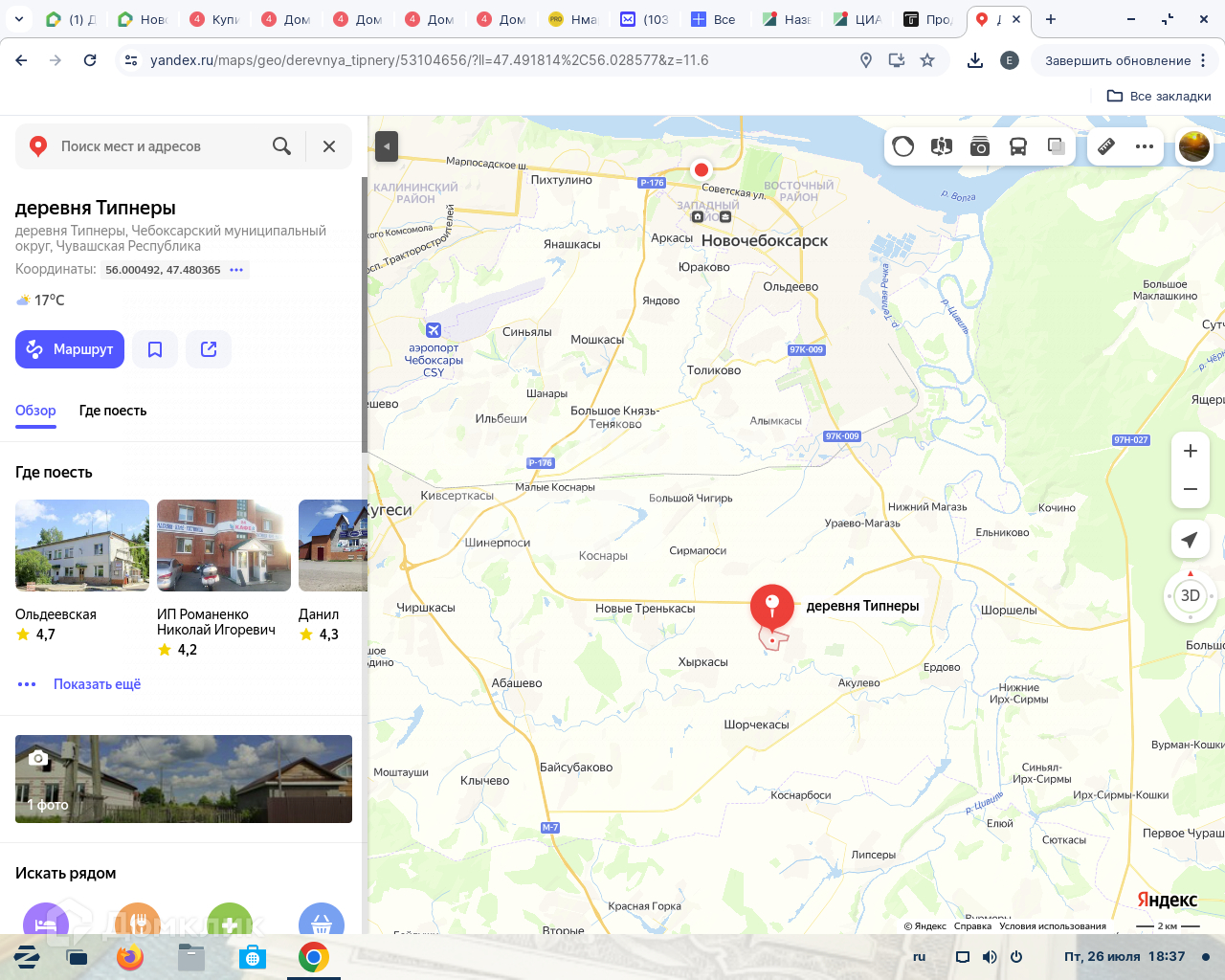1225x980 pixels.
Task: Select the ruler distance tool
Action: coord(1106,146)
